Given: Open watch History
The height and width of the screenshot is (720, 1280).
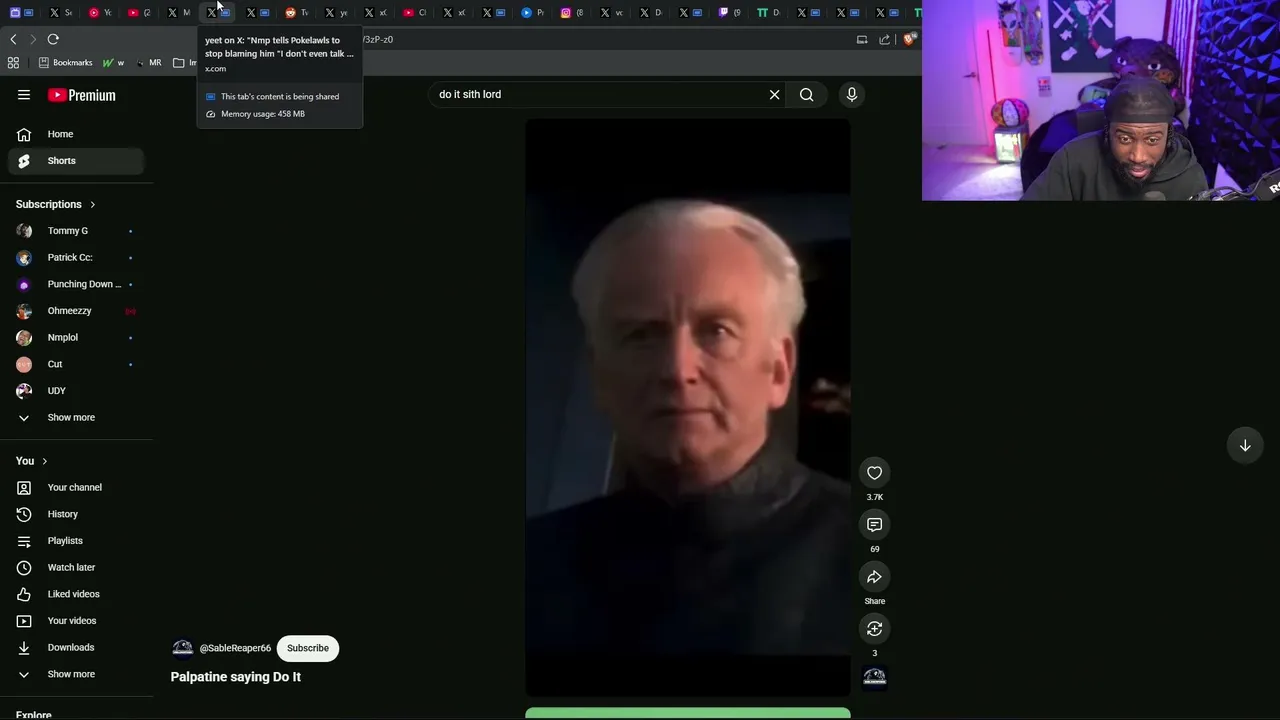Looking at the screenshot, I should pyautogui.click(x=76, y=514).
